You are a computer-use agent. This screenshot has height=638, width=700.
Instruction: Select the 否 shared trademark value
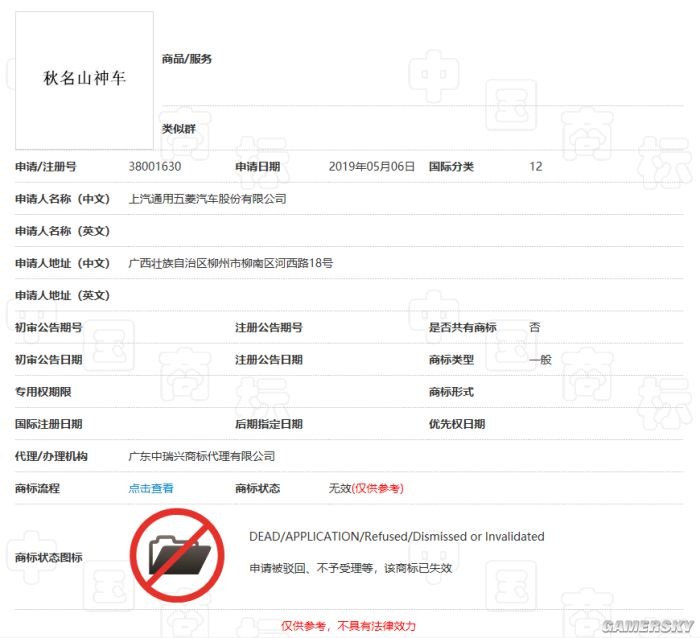(x=535, y=327)
